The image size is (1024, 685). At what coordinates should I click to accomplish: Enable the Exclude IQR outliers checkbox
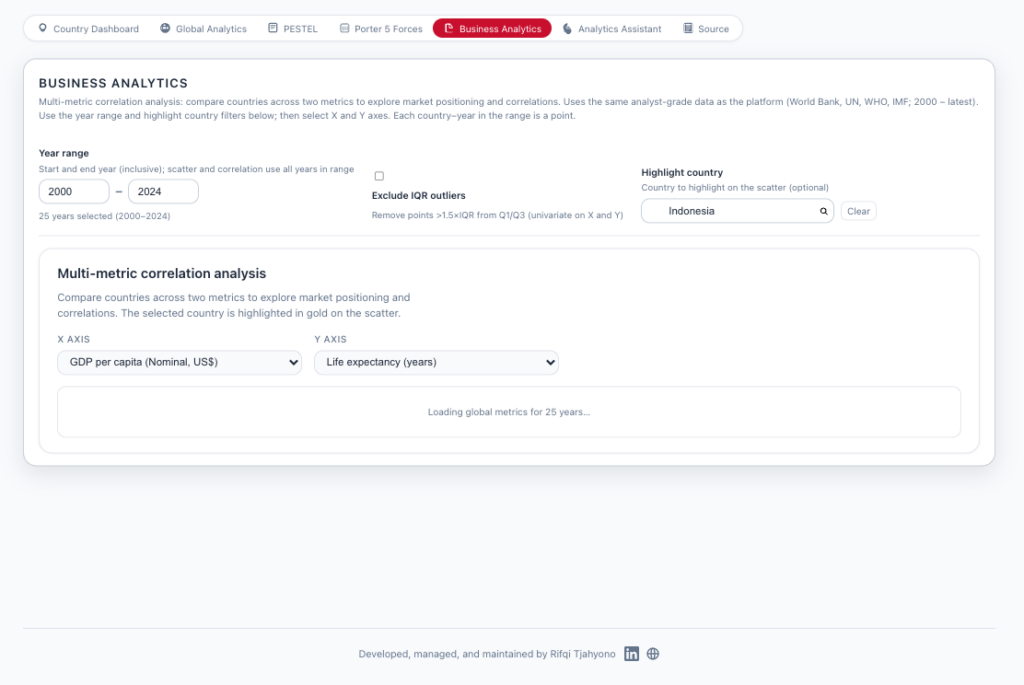coord(379,176)
